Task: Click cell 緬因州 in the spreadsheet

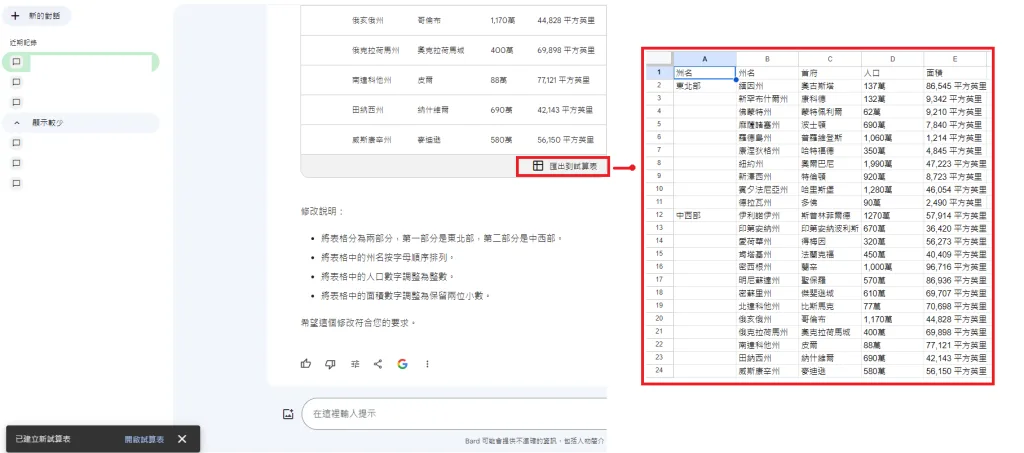Action: 767,86
